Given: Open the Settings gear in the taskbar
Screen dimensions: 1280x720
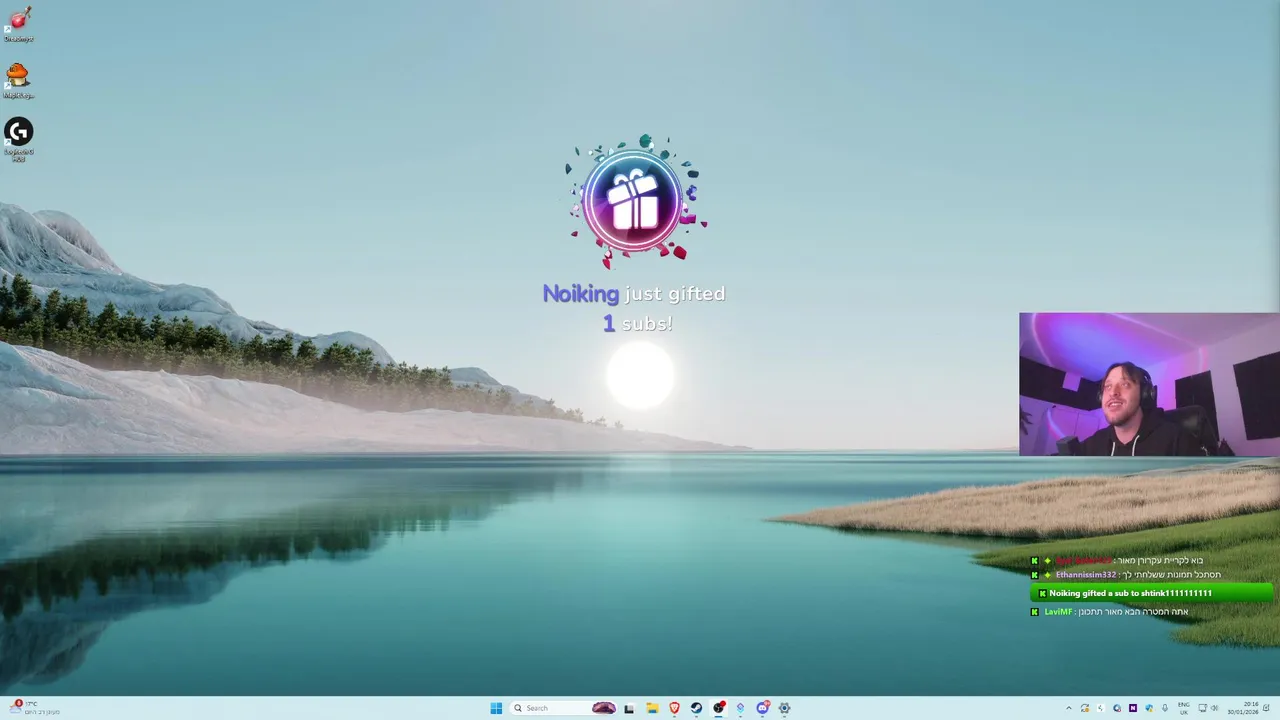Looking at the screenshot, I should pos(784,708).
